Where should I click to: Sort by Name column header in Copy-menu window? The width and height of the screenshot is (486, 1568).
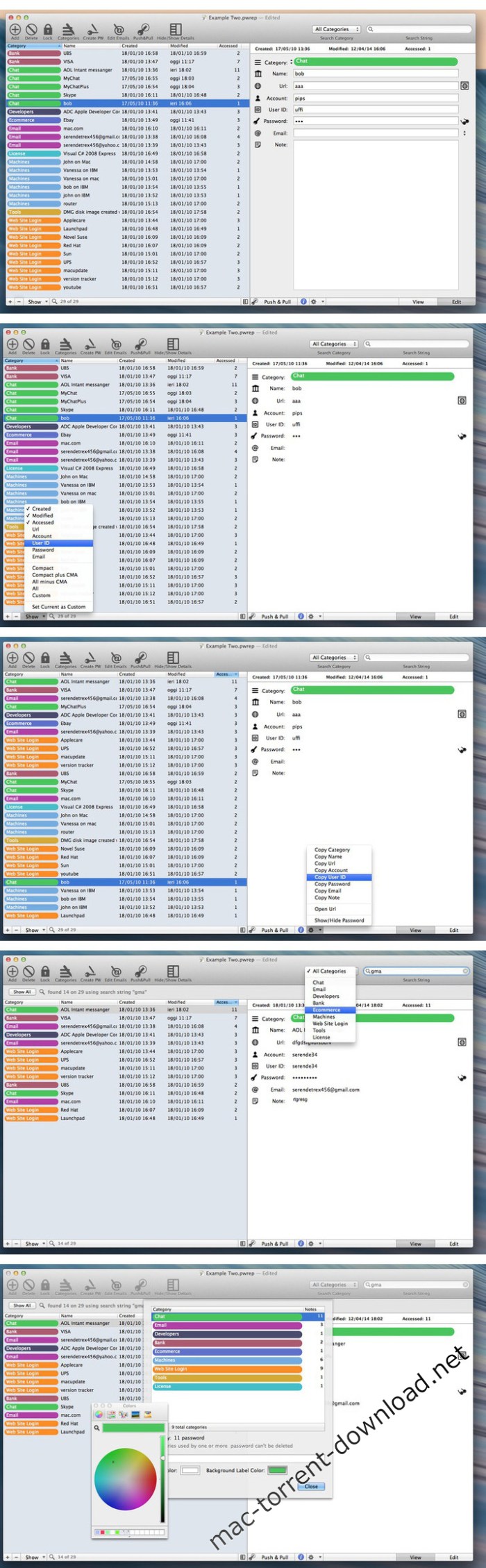pyautogui.click(x=87, y=674)
